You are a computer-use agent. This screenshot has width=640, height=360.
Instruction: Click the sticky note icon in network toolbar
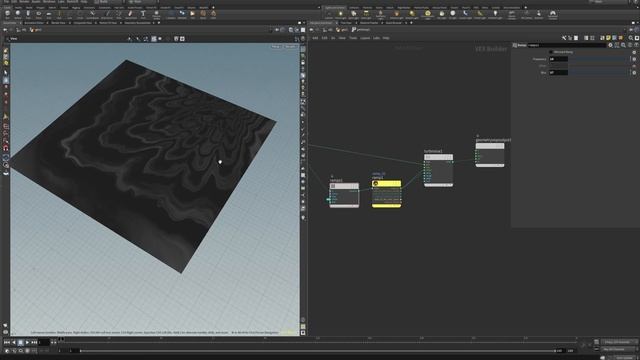point(608,38)
